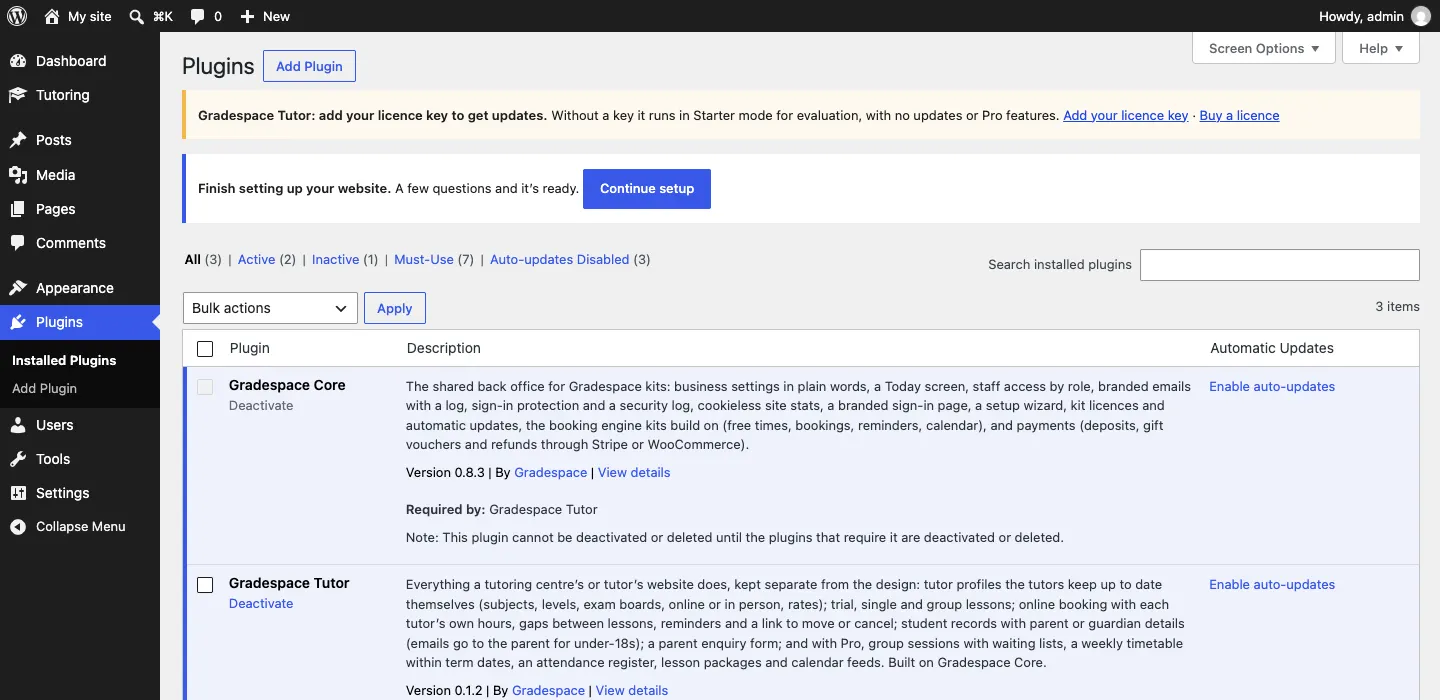Click the Collapse Menu arrow icon
1440x700 pixels.
(x=18, y=527)
